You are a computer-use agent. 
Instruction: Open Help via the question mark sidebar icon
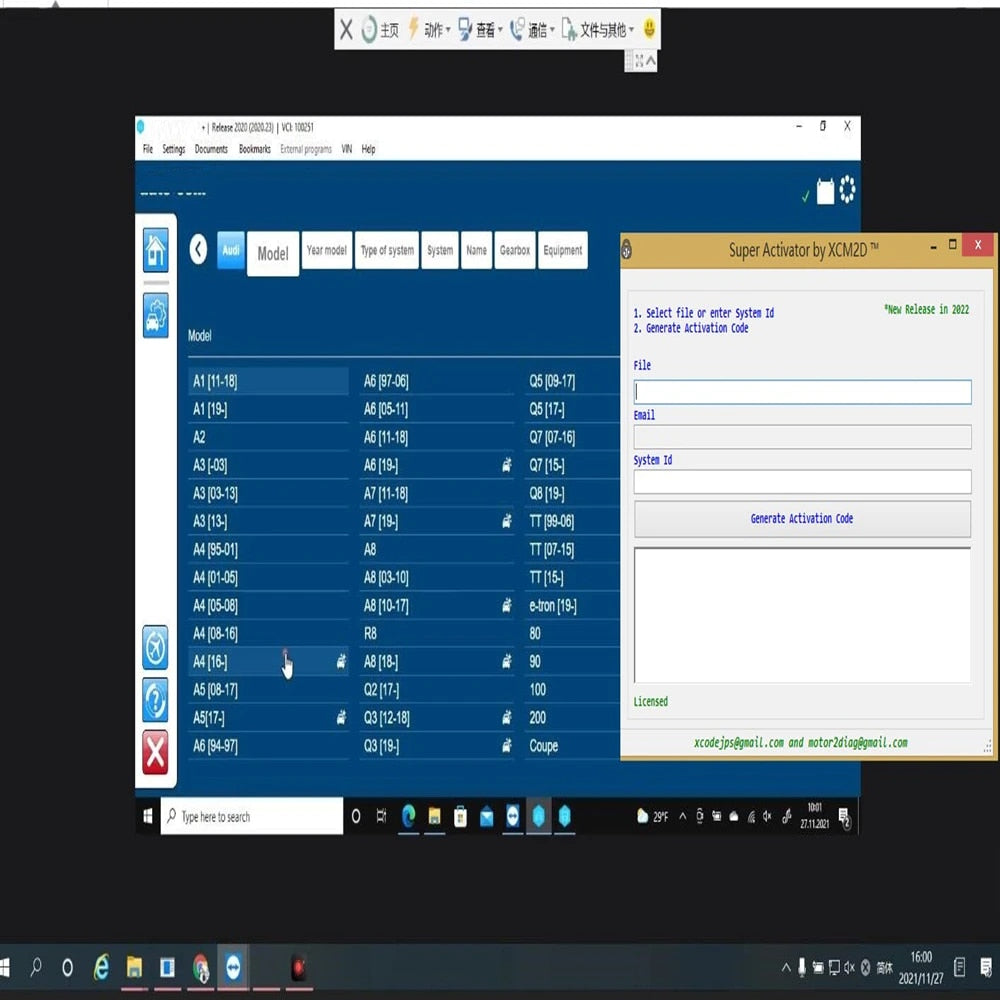[155, 703]
